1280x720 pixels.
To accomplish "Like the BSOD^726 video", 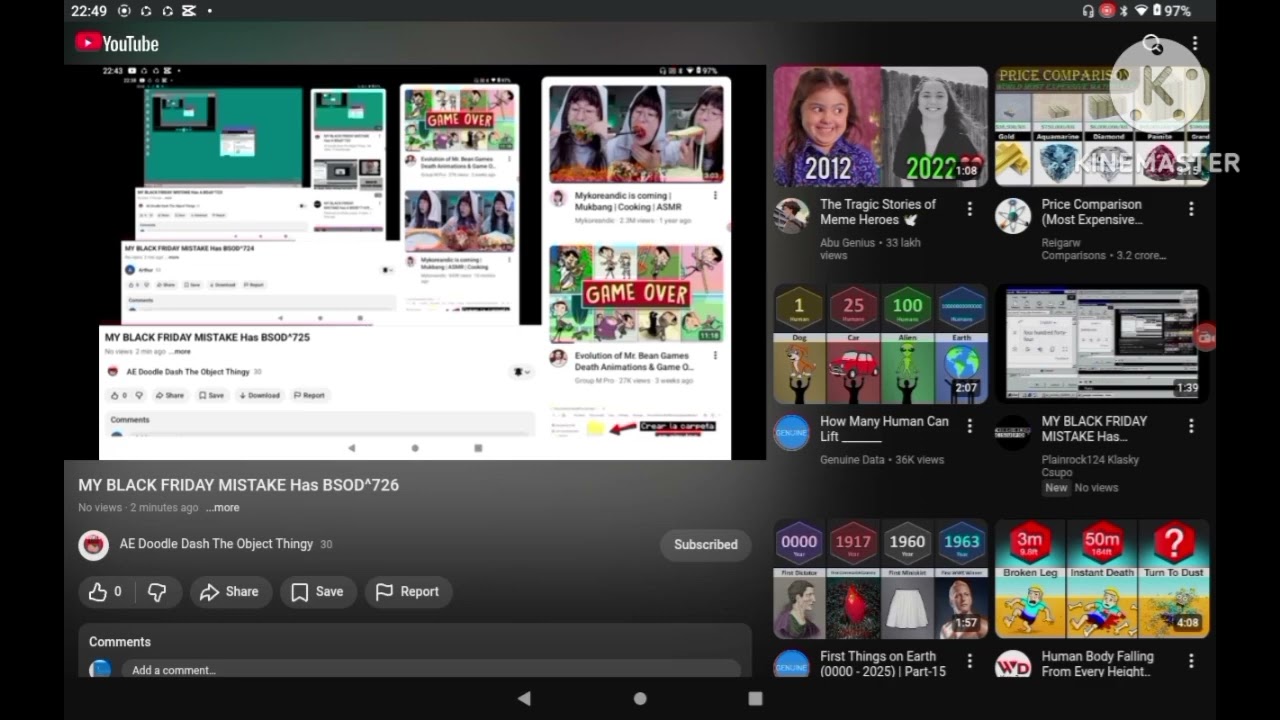I will pyautogui.click(x=105, y=592).
